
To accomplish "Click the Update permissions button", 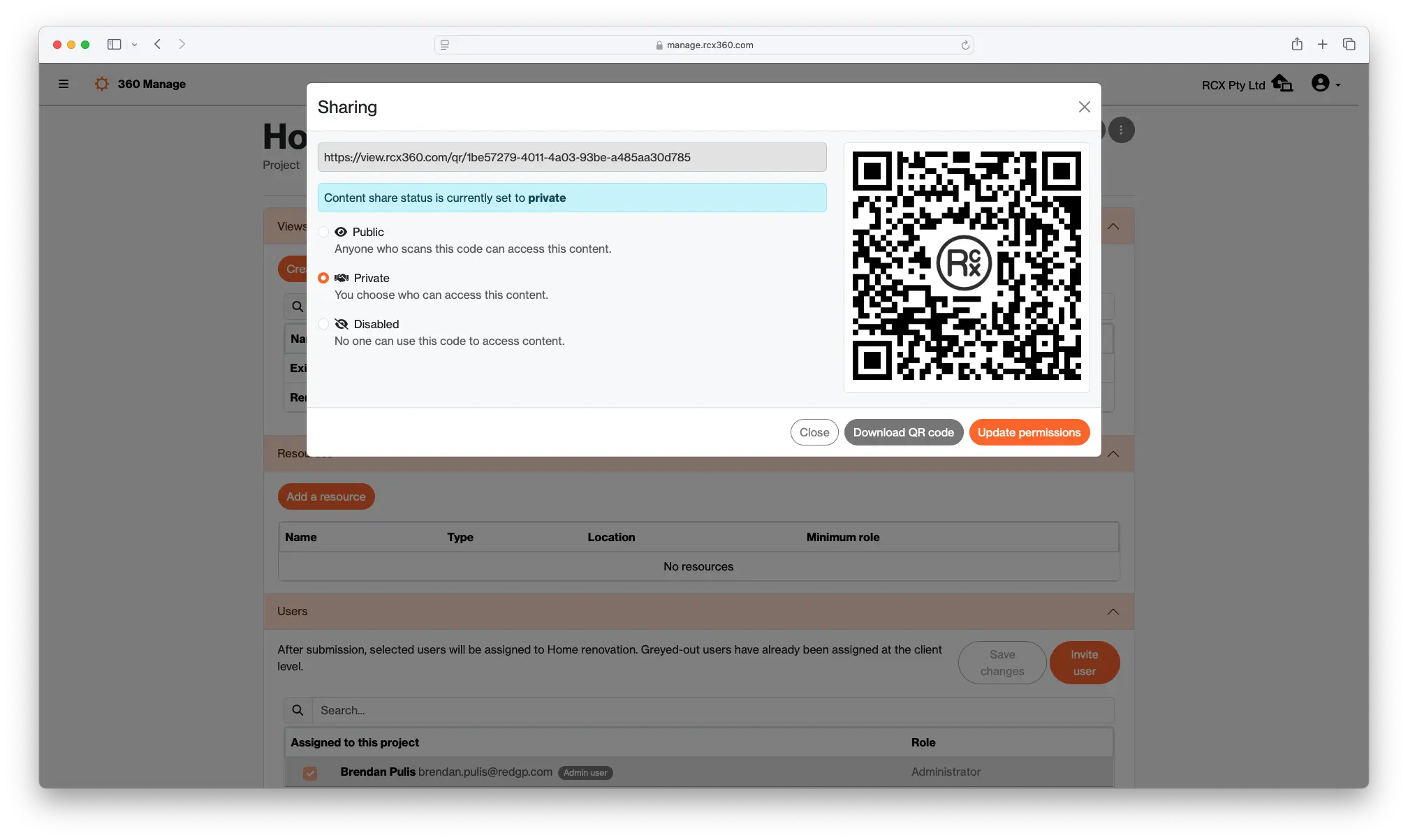I will (1029, 431).
